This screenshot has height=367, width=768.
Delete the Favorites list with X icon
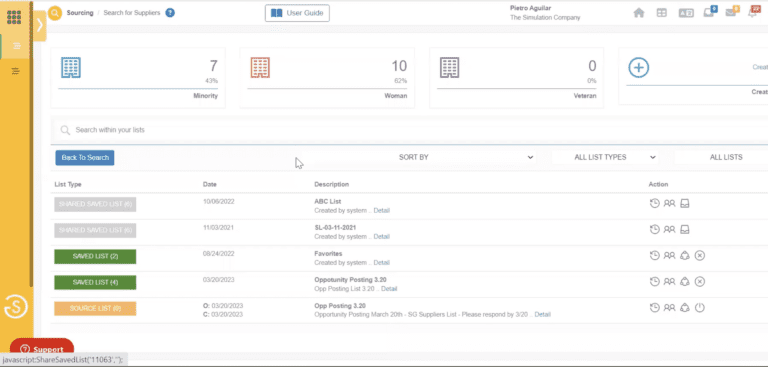[700, 255]
